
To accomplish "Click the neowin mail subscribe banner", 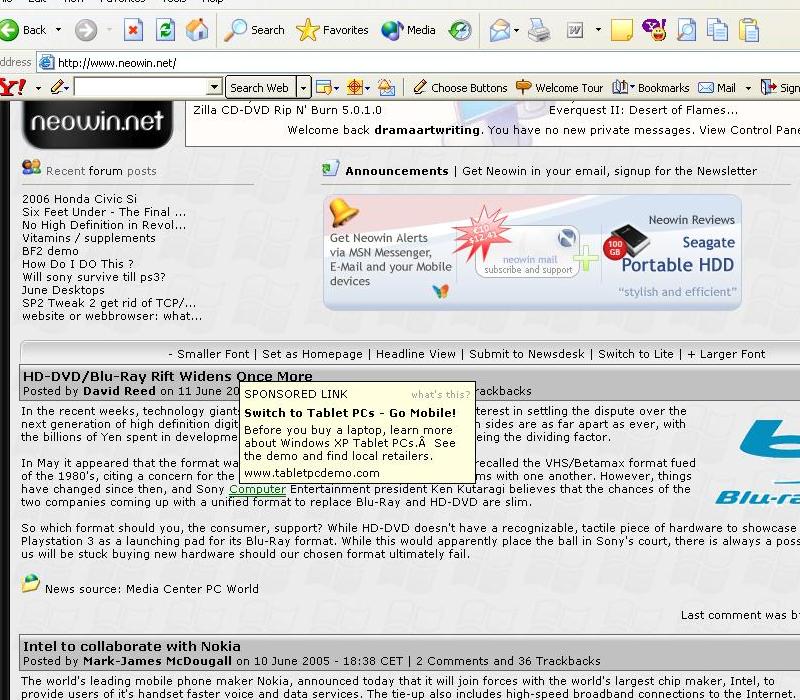I will [528, 252].
